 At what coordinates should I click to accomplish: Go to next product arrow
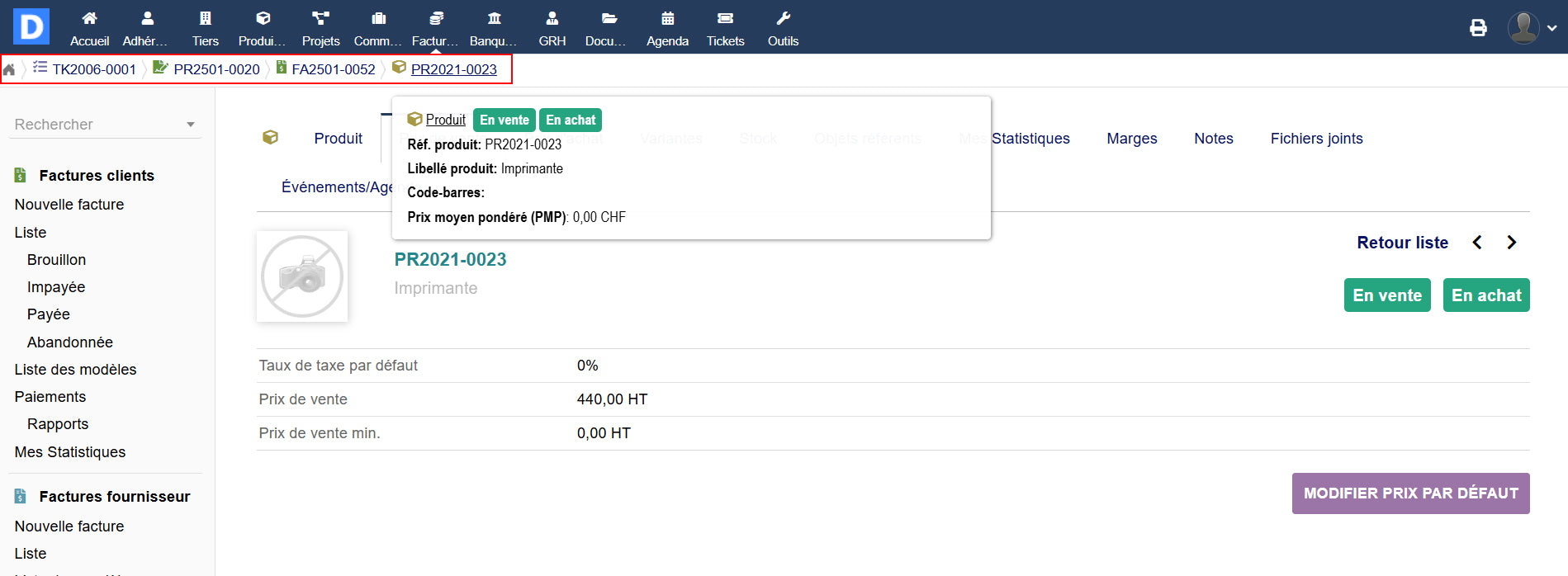(1511, 243)
